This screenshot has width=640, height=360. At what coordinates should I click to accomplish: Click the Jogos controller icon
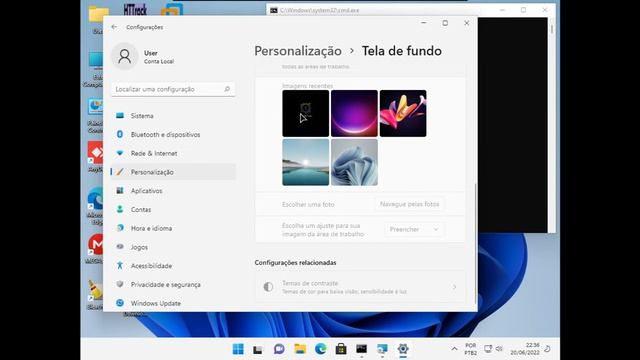pos(120,247)
